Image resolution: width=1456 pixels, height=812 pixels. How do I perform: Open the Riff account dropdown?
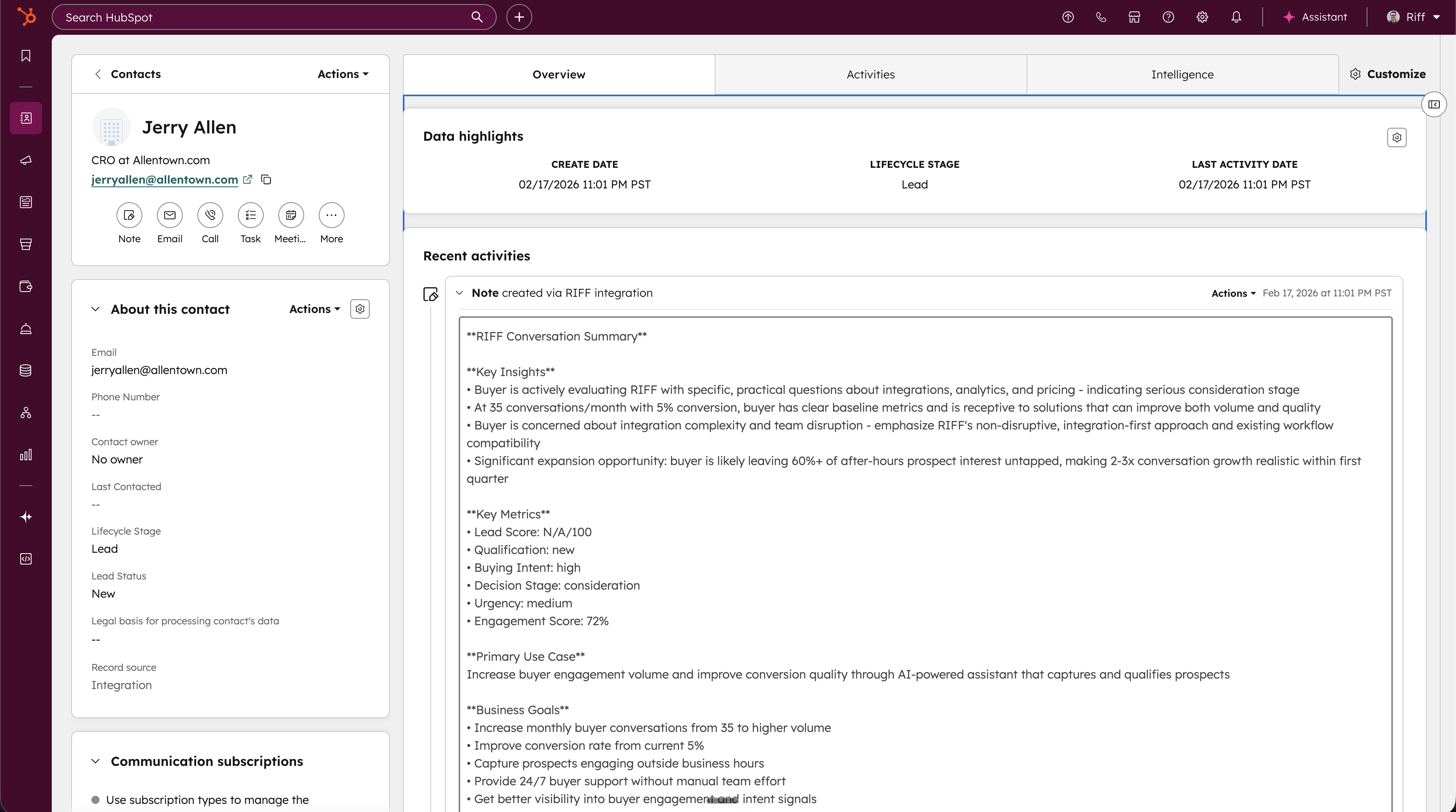point(1413,17)
